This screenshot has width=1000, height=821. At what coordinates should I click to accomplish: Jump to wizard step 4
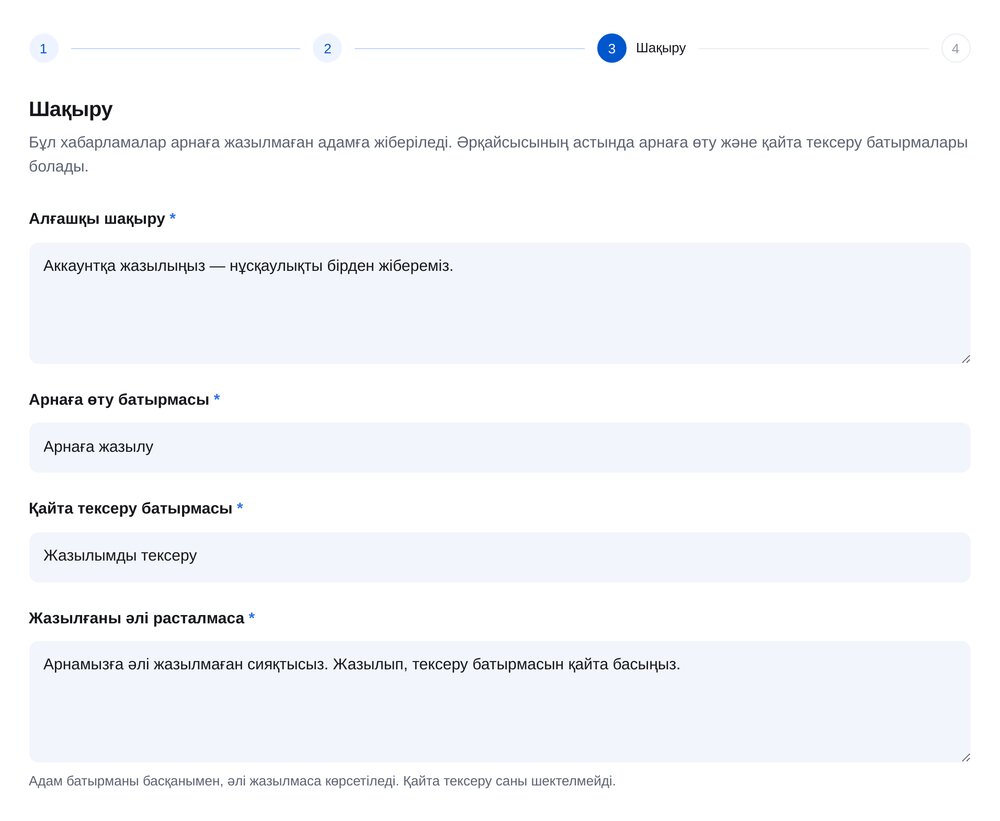click(955, 48)
